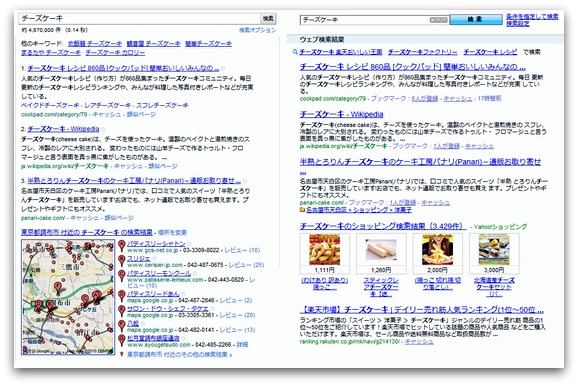Open 検索設定 link on Yahoo

pyautogui.click(x=518, y=24)
